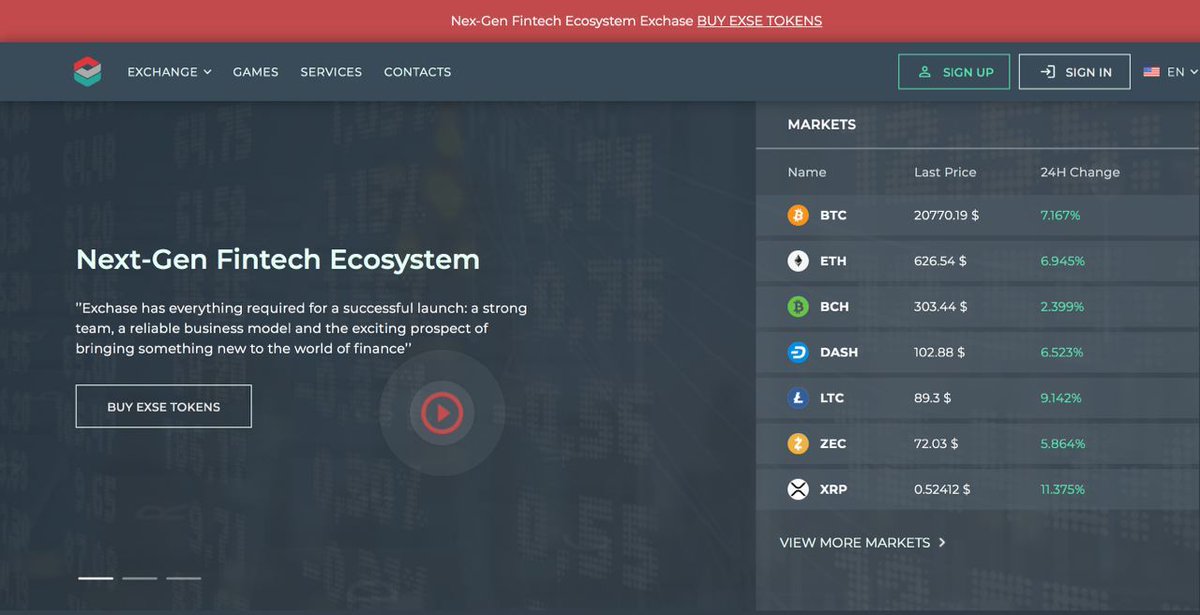Screen dimensions: 1200x615
Task: Click the 6.523% change value
Action: click(1062, 352)
